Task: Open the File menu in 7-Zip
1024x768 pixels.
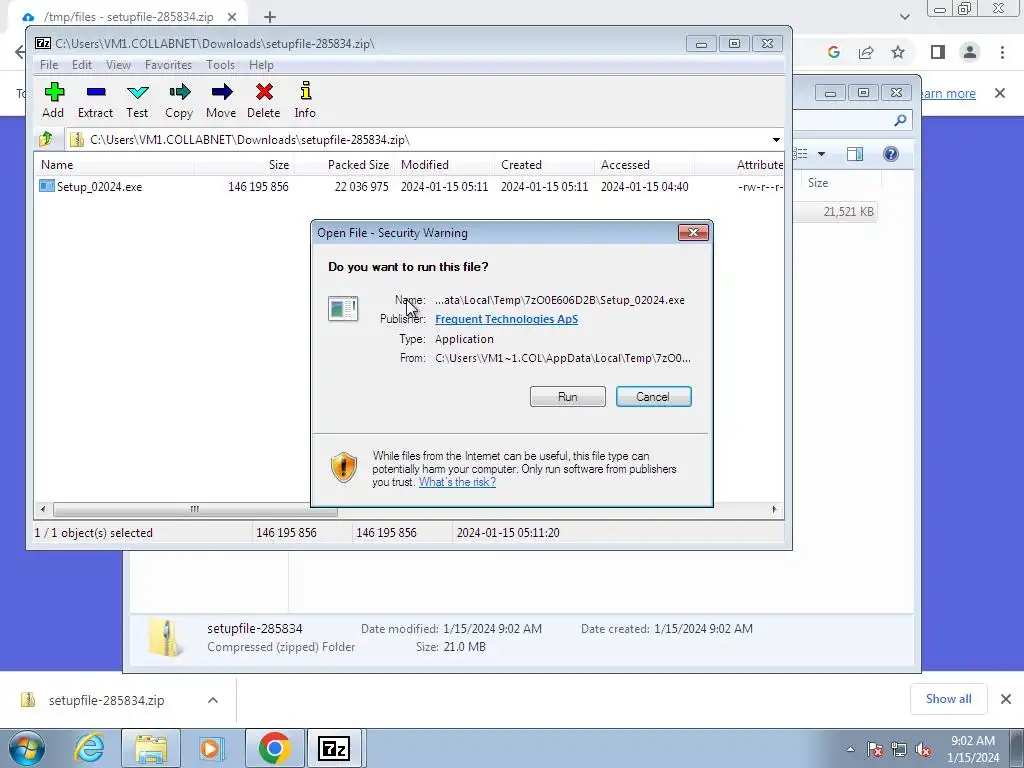Action: click(49, 65)
